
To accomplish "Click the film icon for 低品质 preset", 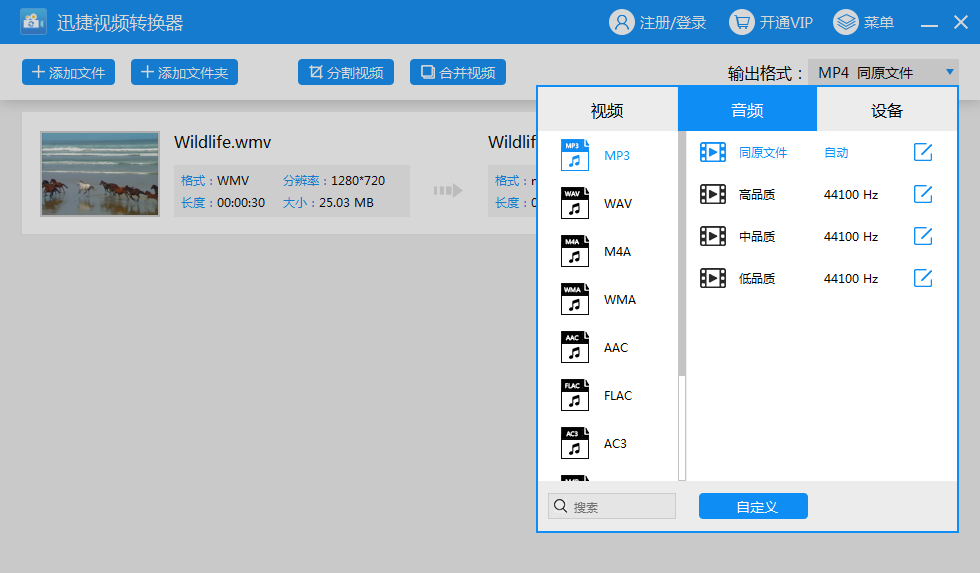I will point(712,278).
